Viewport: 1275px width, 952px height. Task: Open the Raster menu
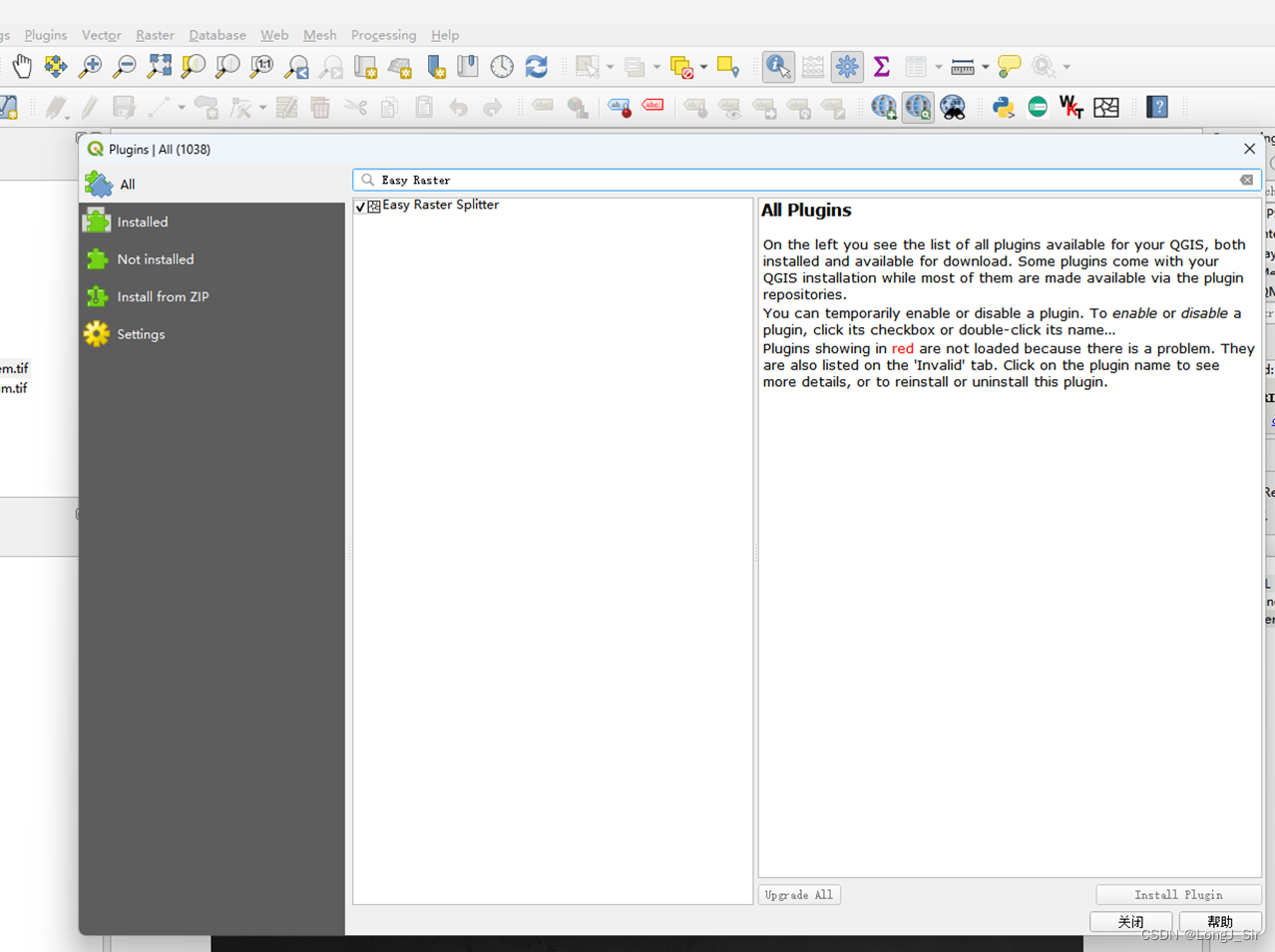(x=155, y=35)
